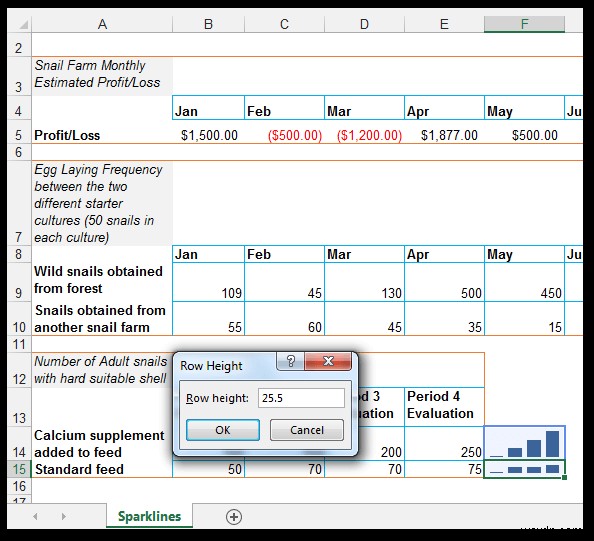Select column F header

[524, 24]
